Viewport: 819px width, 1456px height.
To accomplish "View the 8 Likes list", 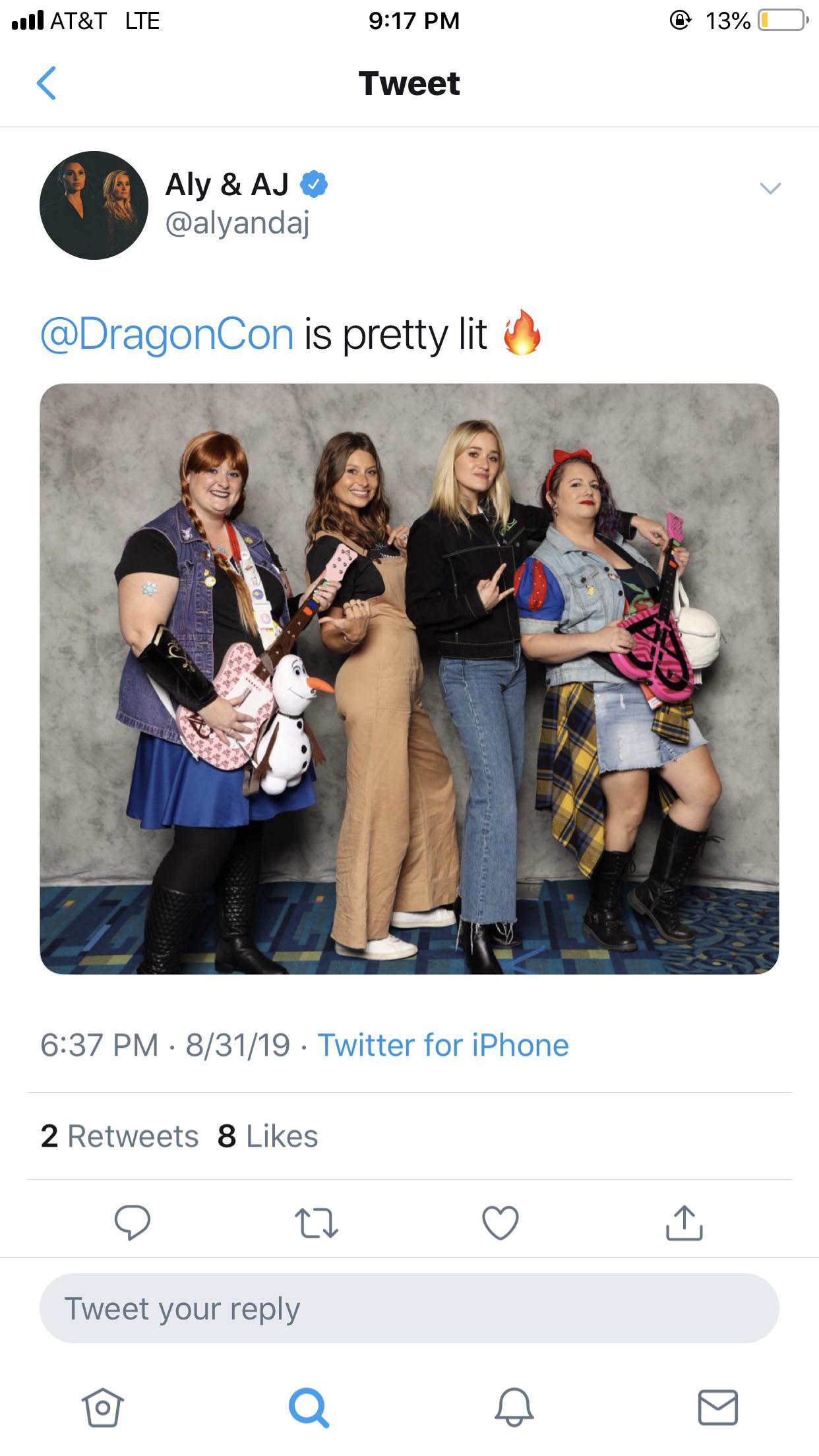I will [x=268, y=1136].
